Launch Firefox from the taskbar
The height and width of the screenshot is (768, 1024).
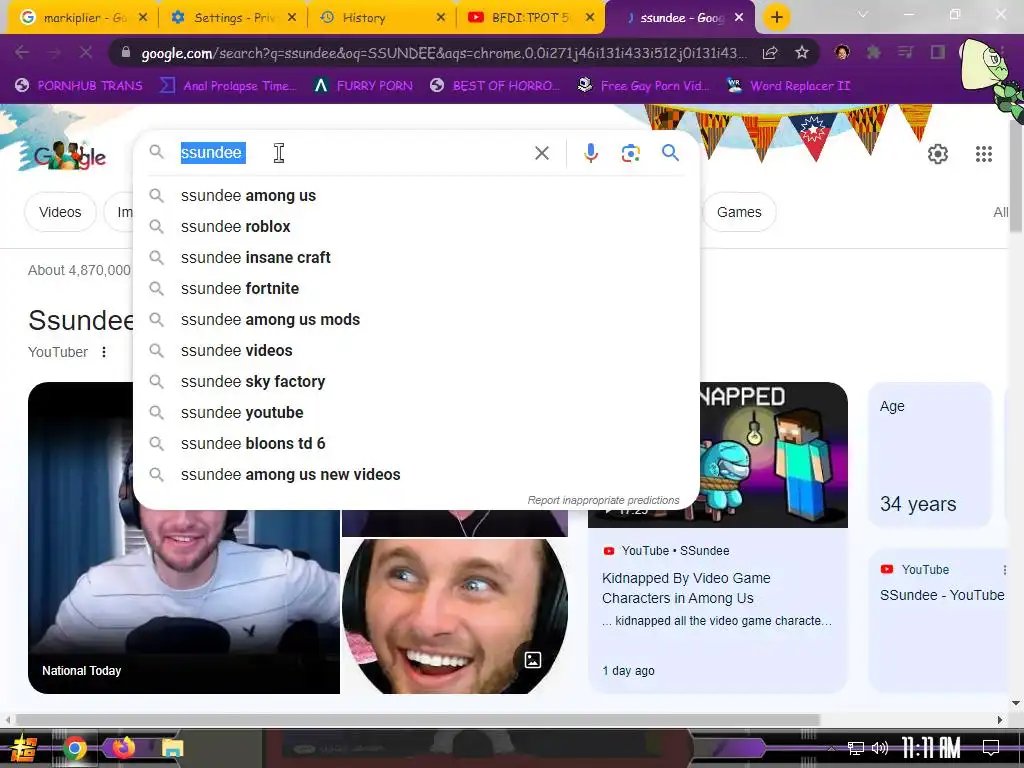click(123, 748)
